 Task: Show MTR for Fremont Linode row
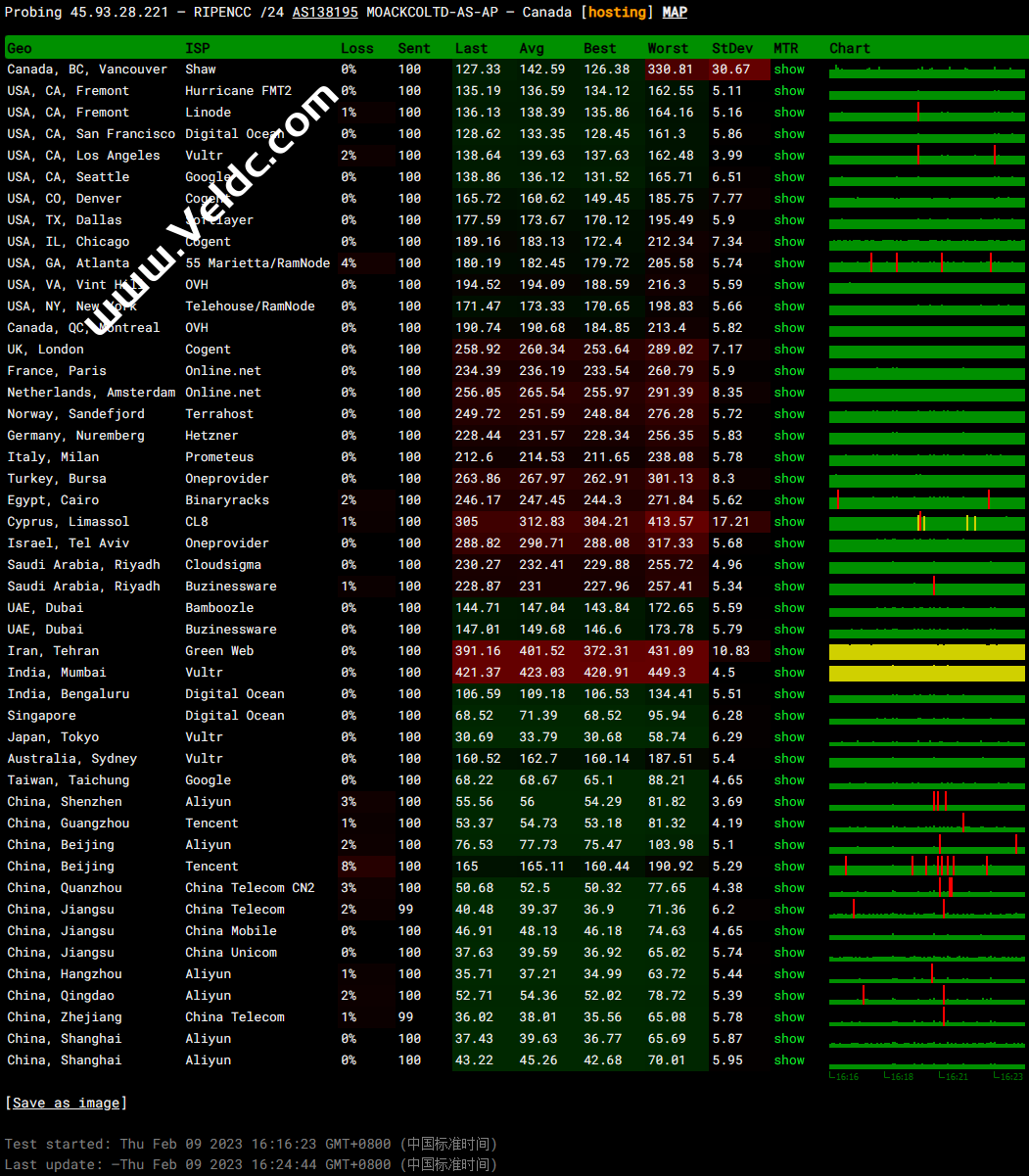(x=789, y=113)
